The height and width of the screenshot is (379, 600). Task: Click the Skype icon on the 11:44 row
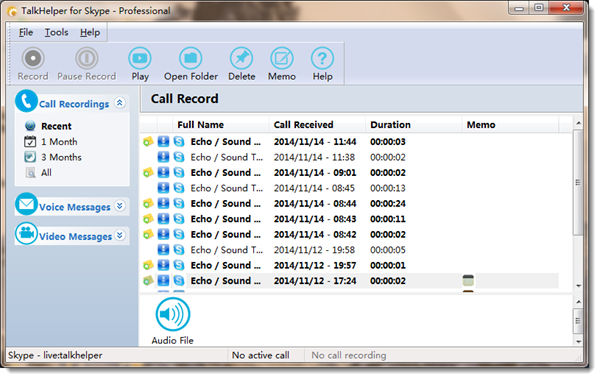tap(179, 142)
